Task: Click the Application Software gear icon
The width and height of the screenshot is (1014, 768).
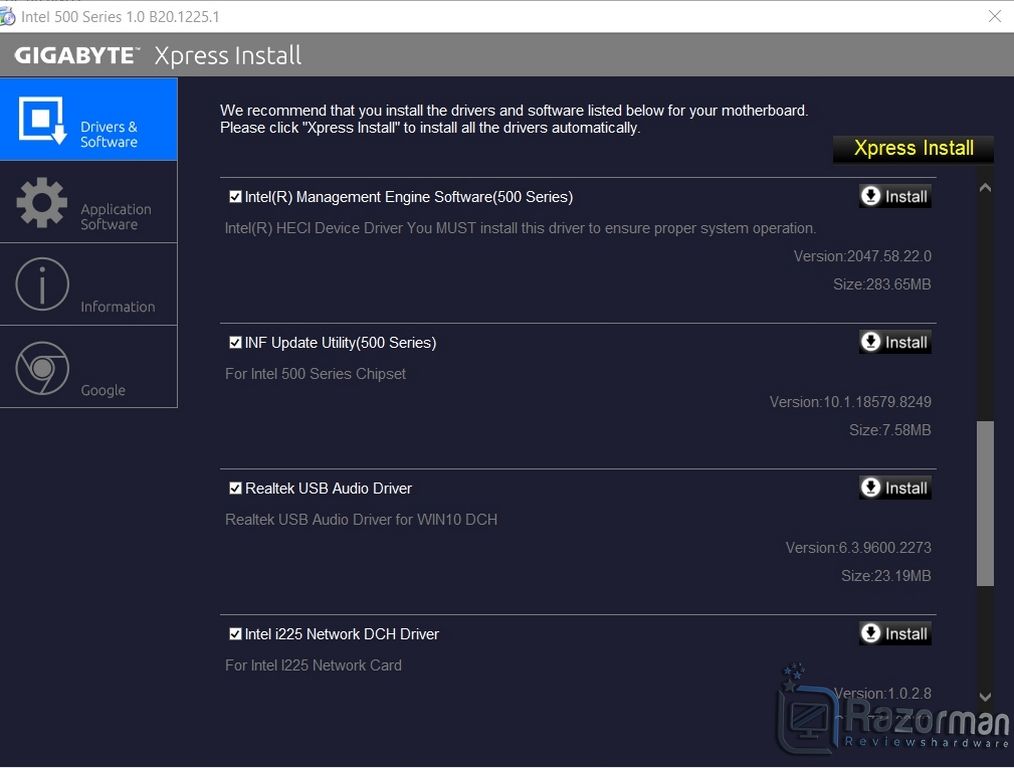Action: pyautogui.click(x=42, y=202)
